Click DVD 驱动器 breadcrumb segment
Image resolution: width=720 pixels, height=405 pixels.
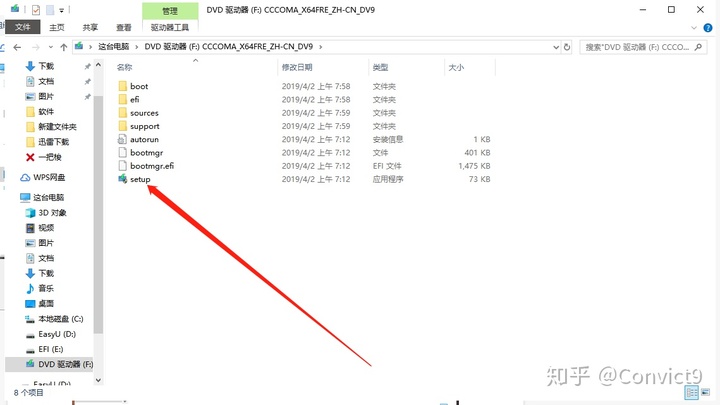coord(228,47)
